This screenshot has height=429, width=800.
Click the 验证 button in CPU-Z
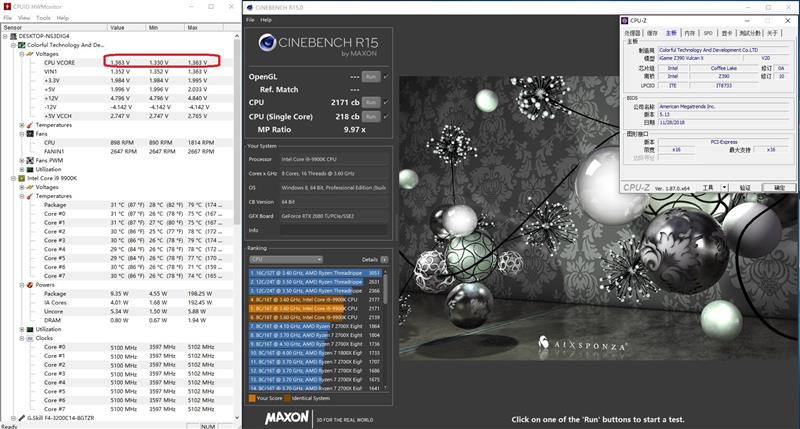(745, 188)
